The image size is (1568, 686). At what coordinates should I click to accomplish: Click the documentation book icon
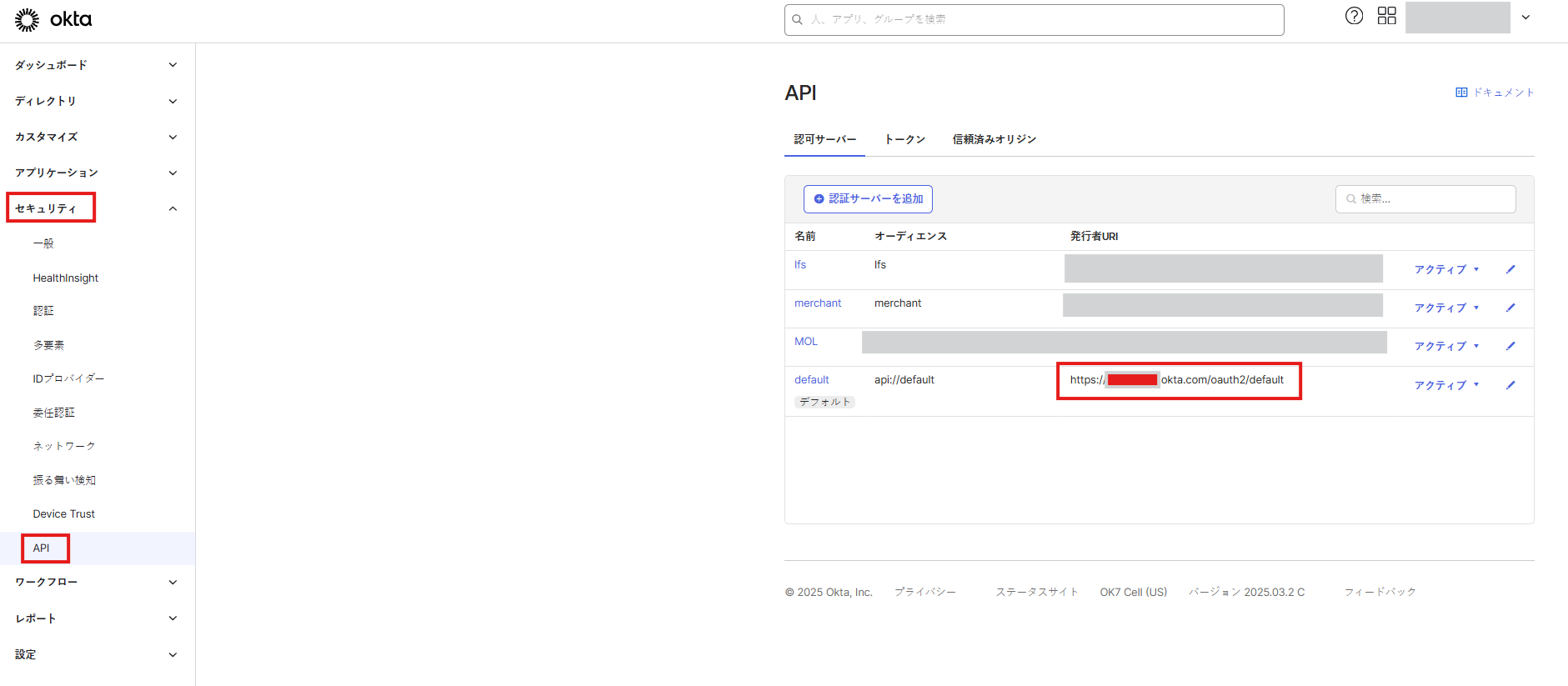1461,93
